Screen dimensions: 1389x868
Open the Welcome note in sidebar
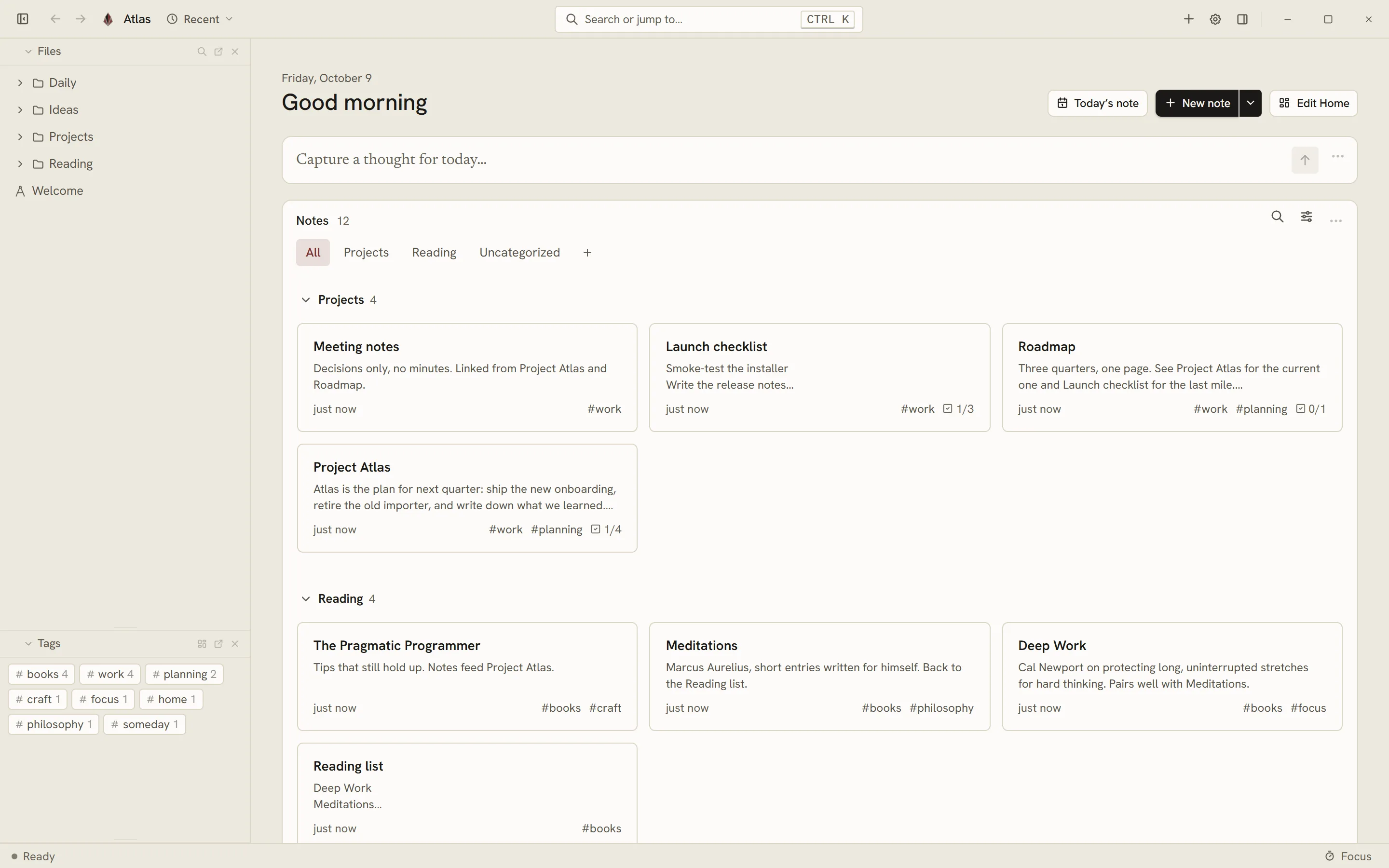[57, 190]
